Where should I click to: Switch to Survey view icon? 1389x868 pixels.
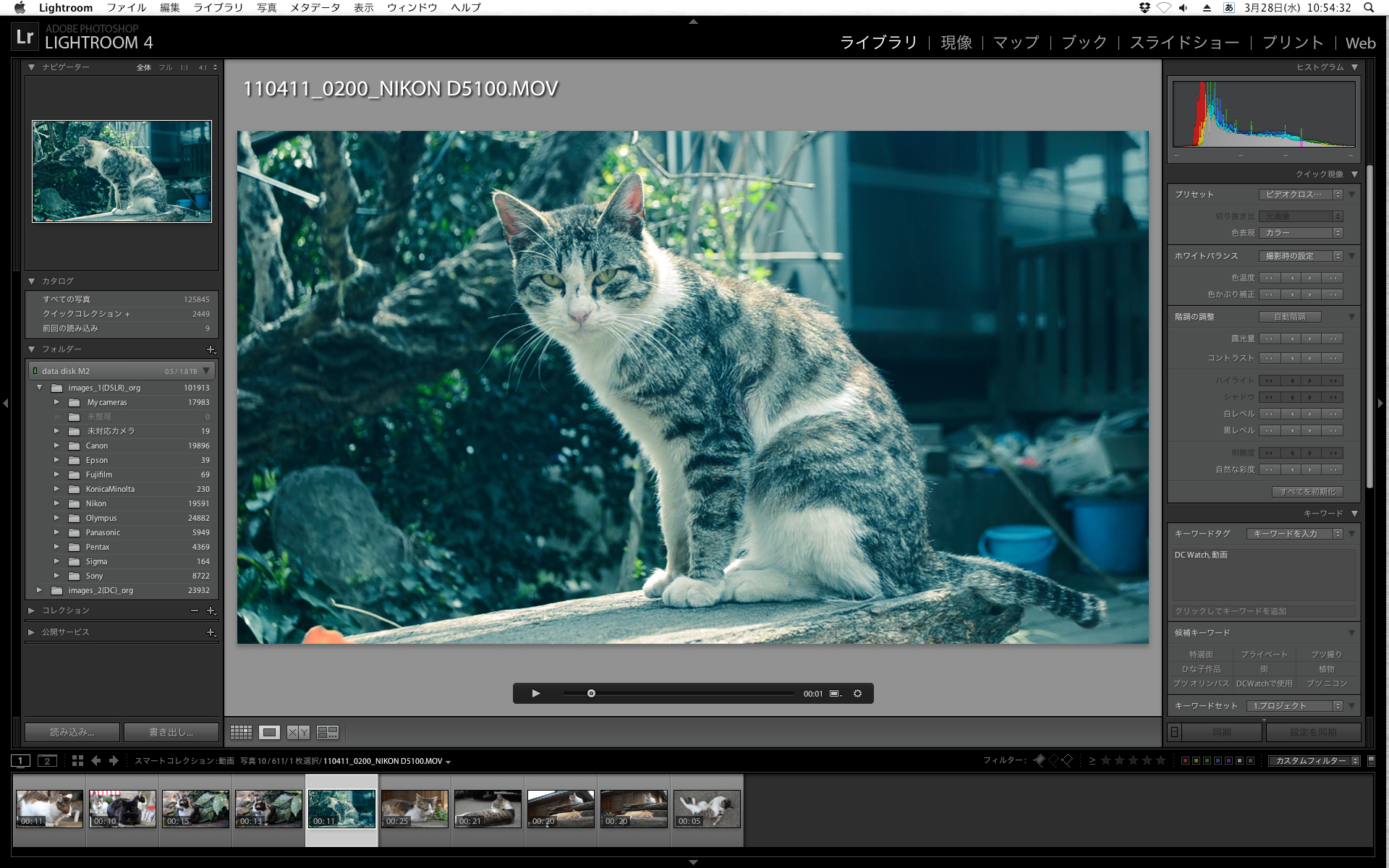(x=328, y=732)
